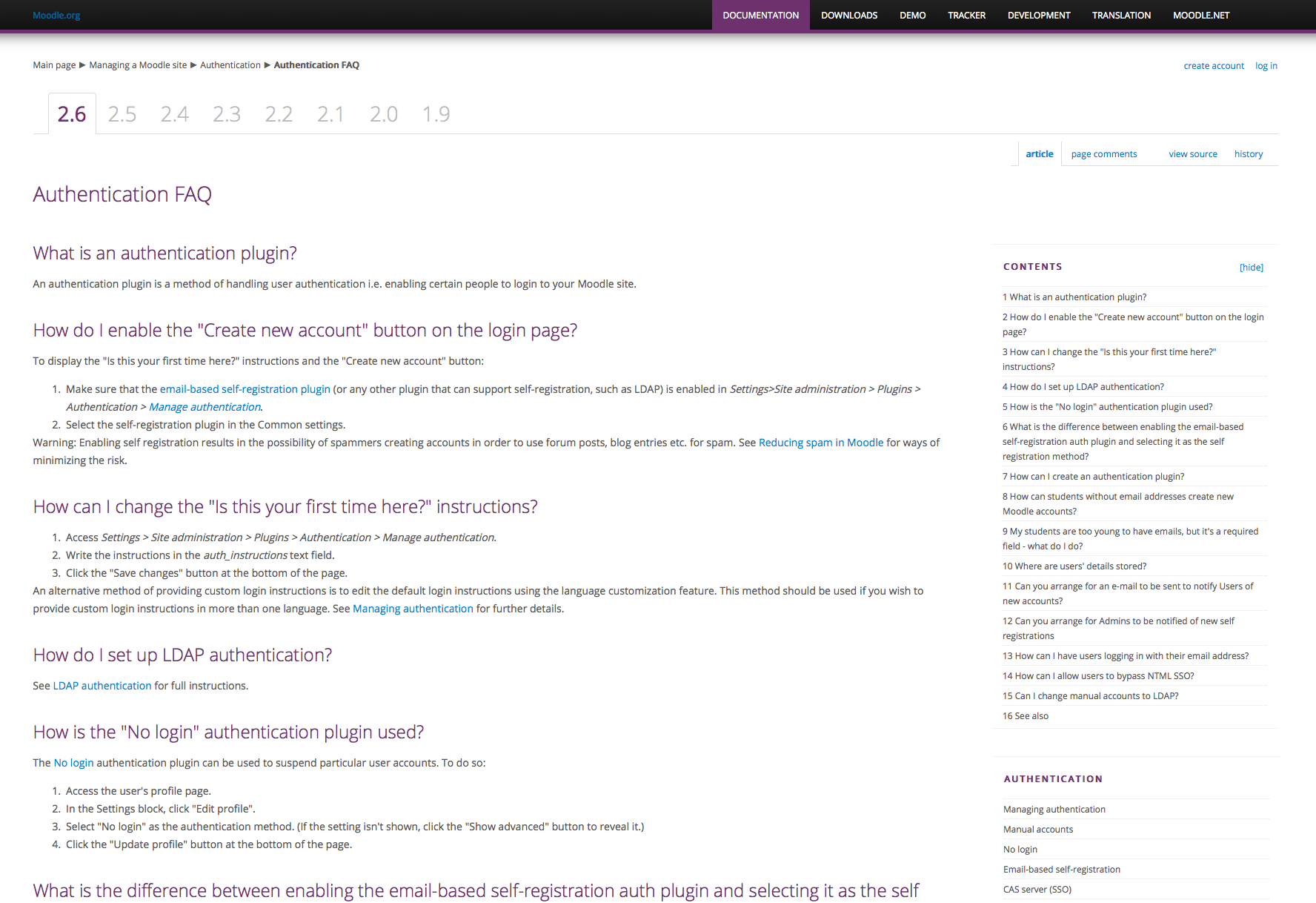The height and width of the screenshot is (903, 1316).
Task: Jump to contents item 8 students without email addresses
Action: coord(1118,504)
